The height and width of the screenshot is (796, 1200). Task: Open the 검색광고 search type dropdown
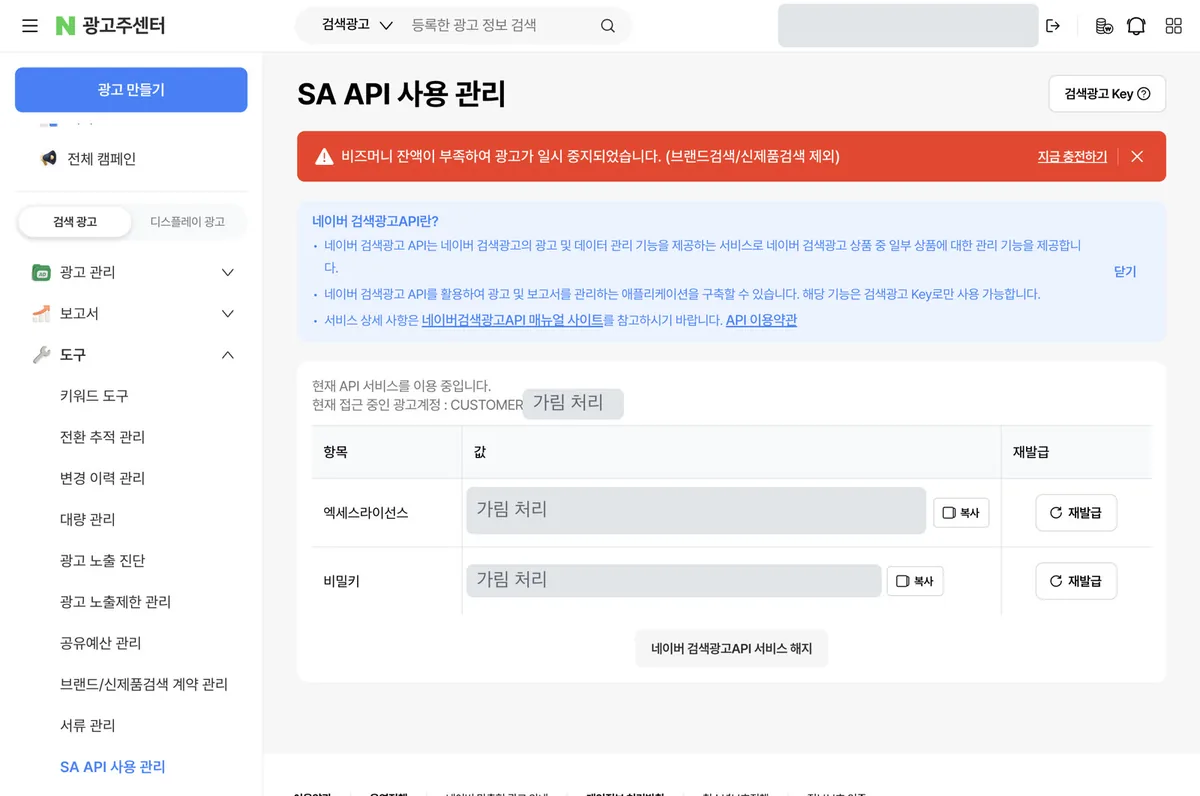tap(357, 25)
